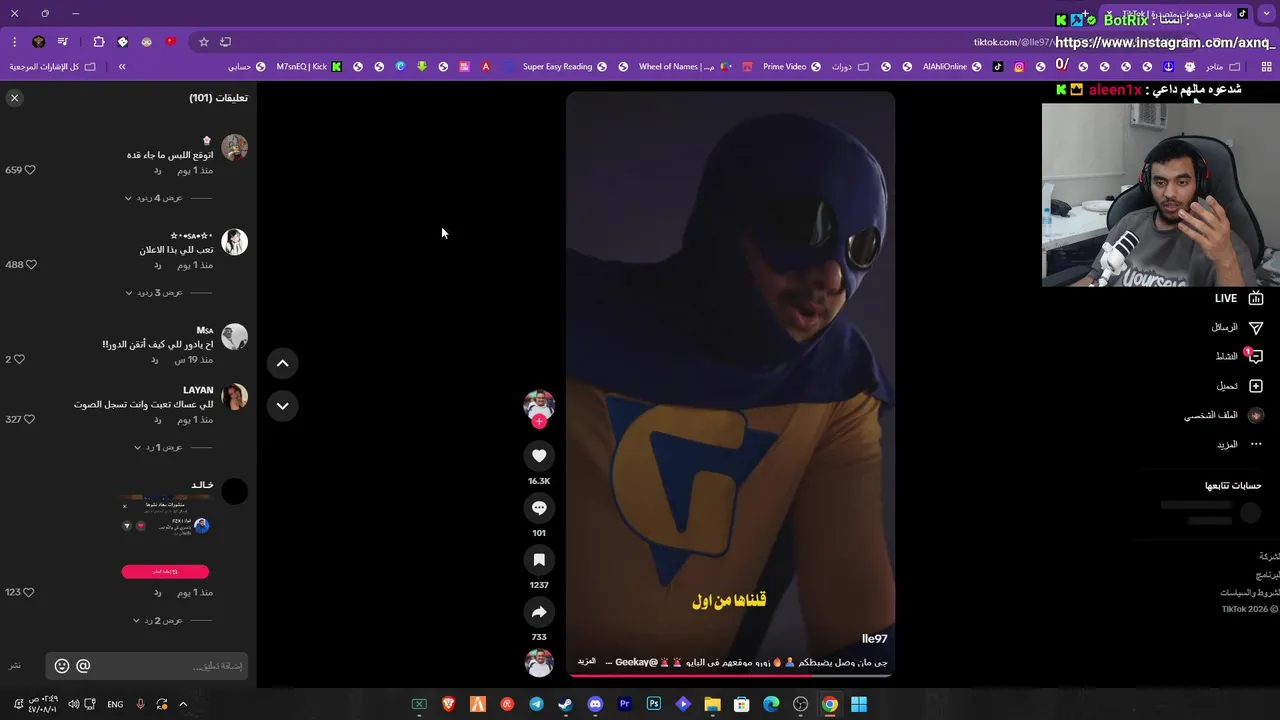
Task: Reply to Msa's comment
Action: pos(154,359)
